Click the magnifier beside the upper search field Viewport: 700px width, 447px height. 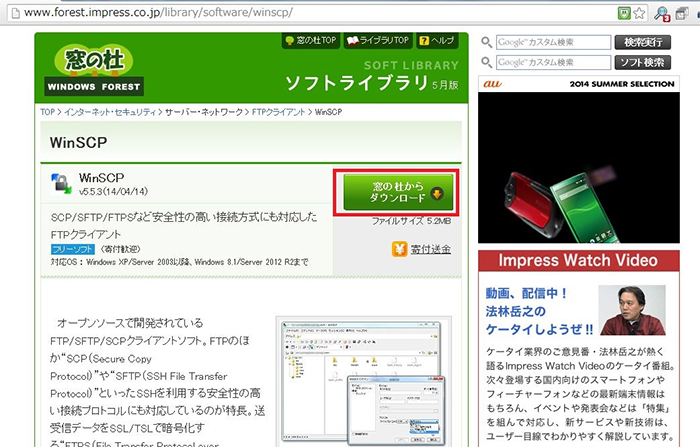click(x=486, y=42)
